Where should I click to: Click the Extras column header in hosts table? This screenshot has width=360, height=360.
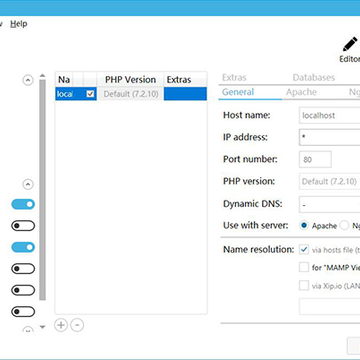tap(185, 80)
